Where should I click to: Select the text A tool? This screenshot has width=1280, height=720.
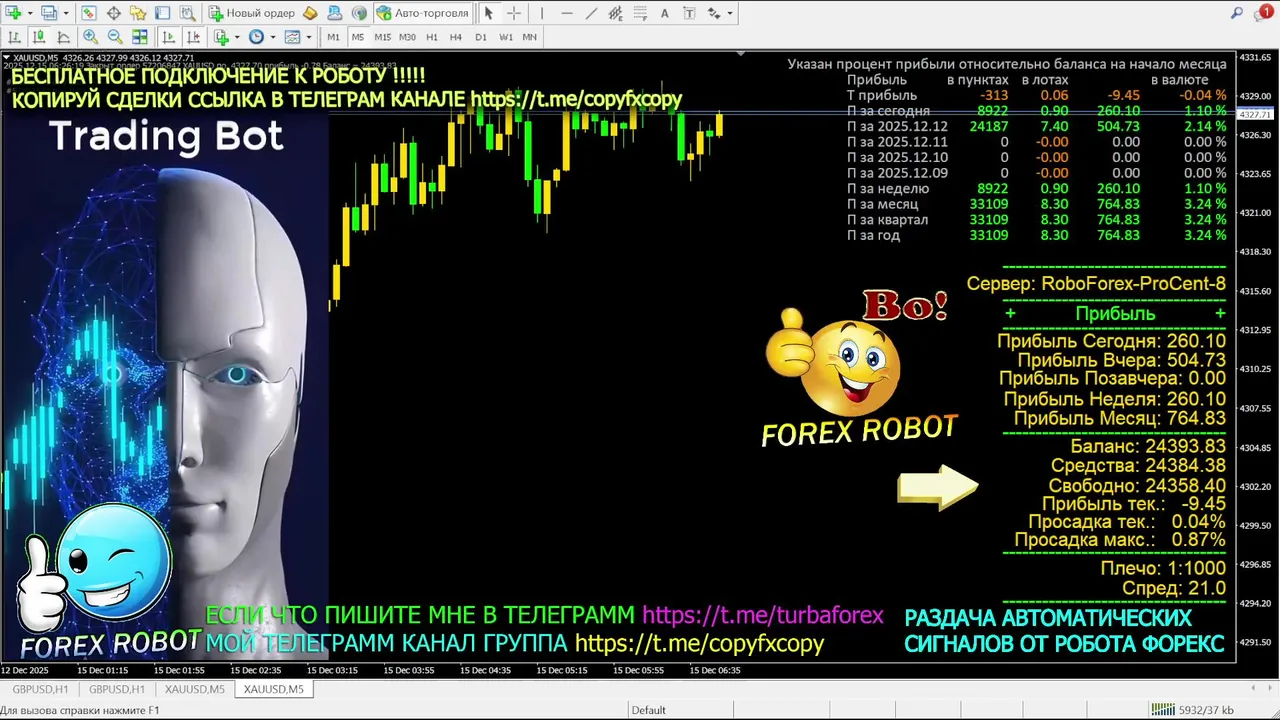[665, 13]
